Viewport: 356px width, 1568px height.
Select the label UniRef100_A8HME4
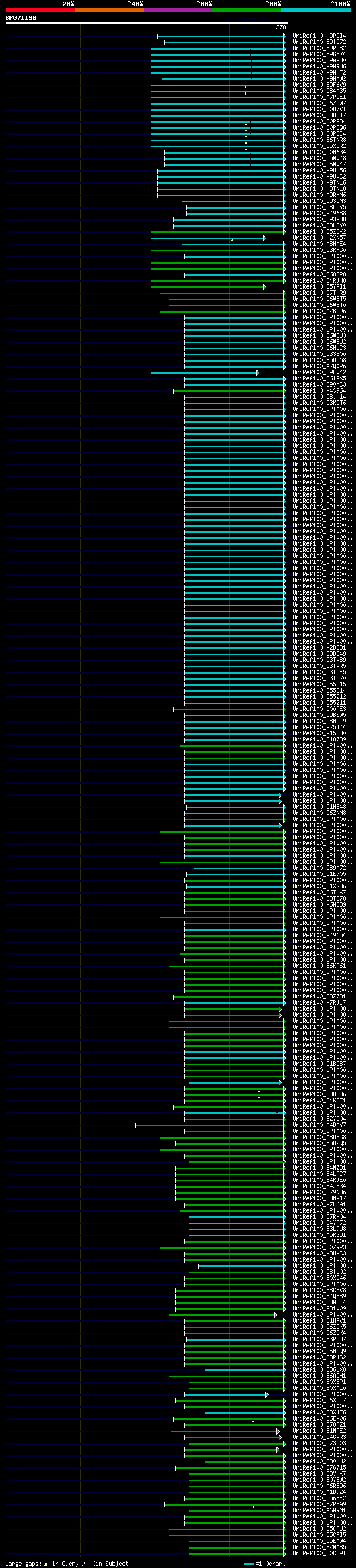319,244
